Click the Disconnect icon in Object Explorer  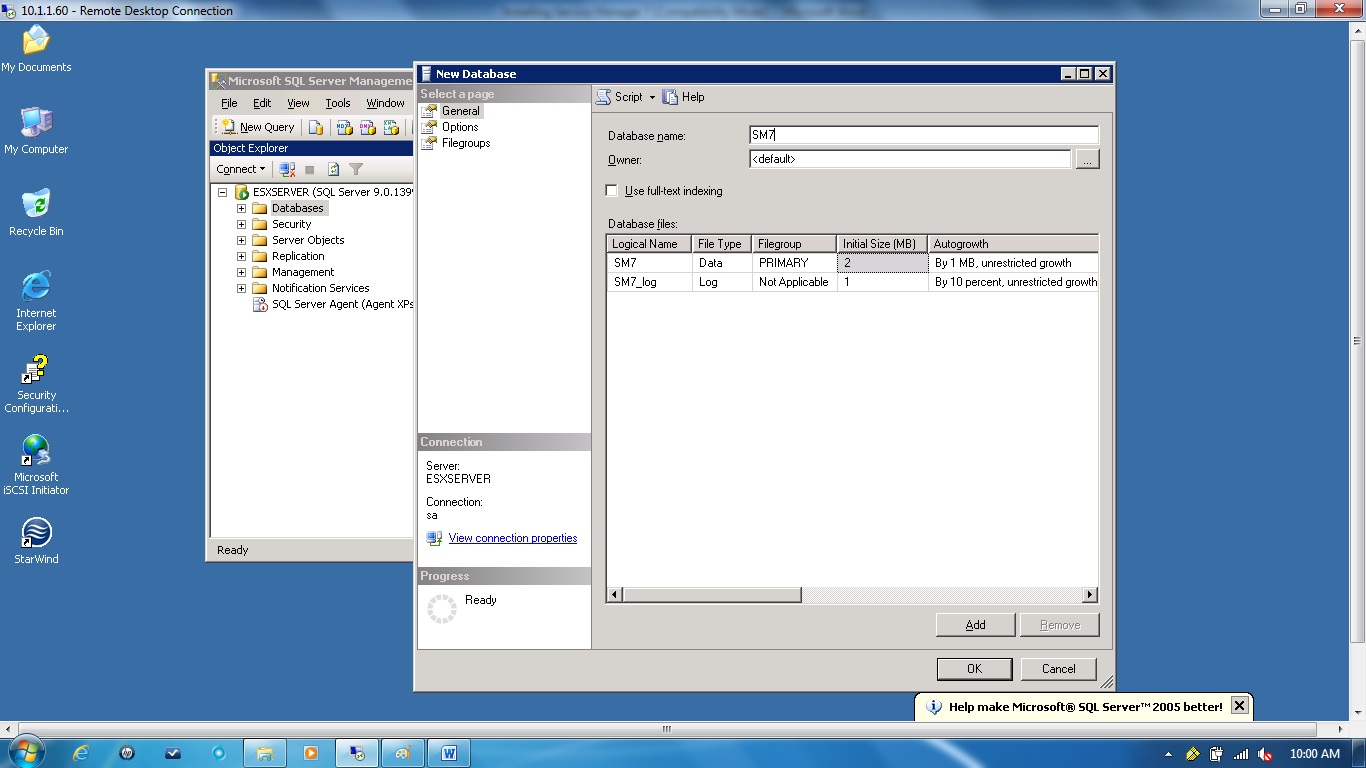(x=287, y=169)
